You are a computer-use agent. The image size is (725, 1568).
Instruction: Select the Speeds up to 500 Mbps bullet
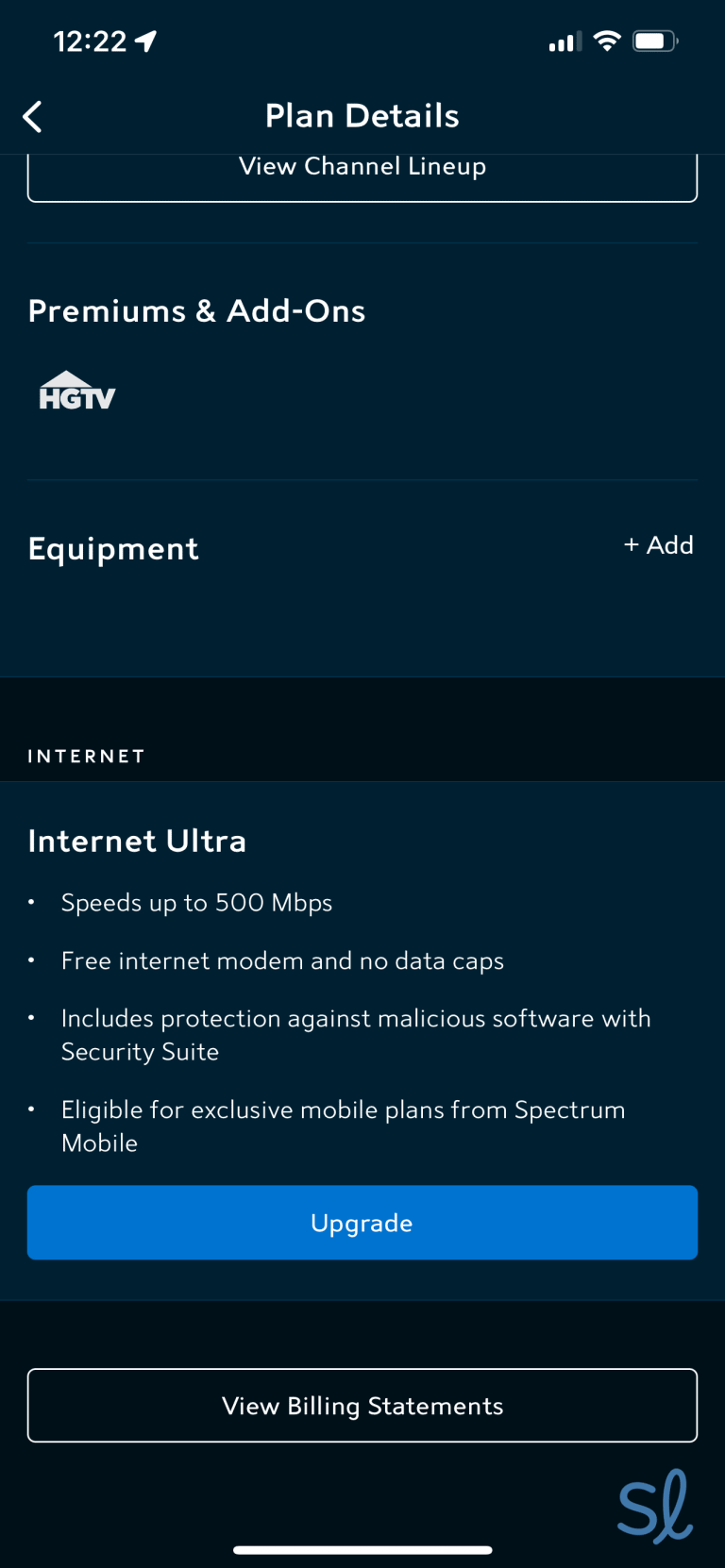point(196,902)
